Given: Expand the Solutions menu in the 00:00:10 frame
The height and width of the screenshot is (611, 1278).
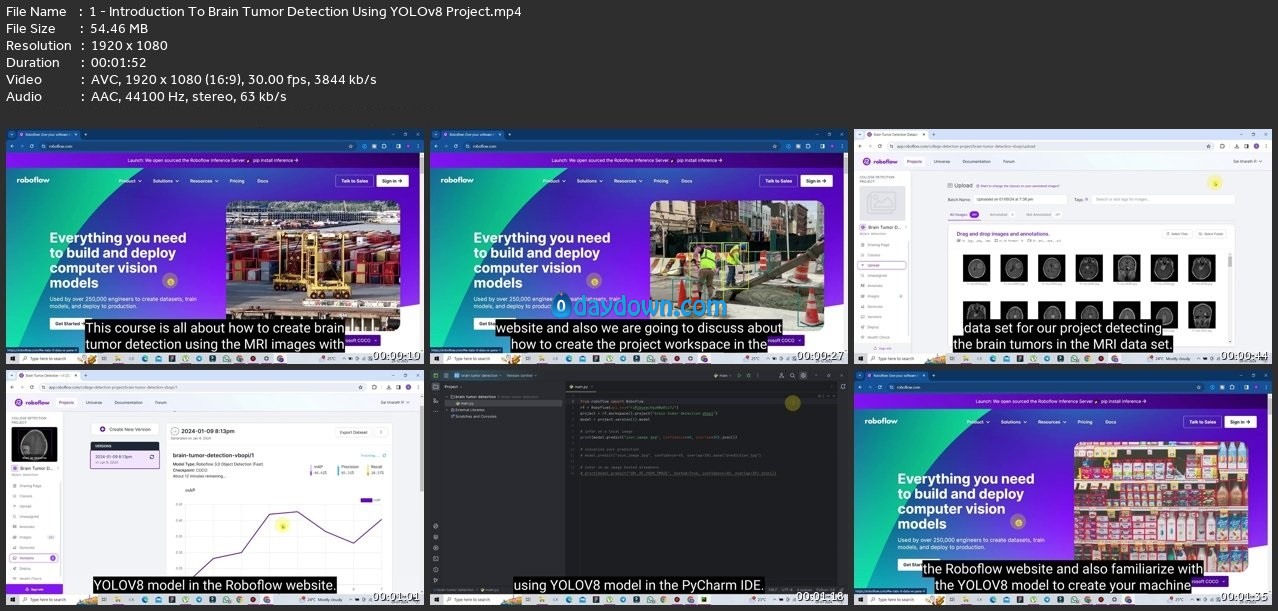Looking at the screenshot, I should tap(166, 181).
